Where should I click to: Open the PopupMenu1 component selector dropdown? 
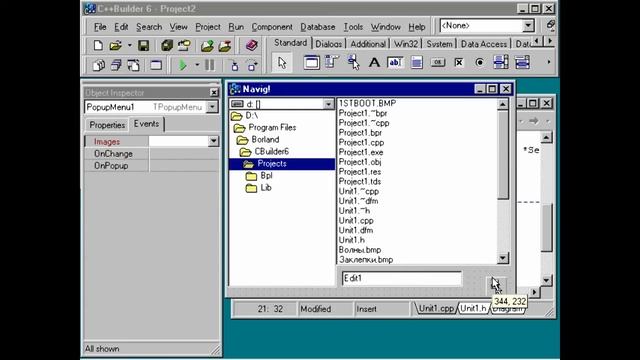click(x=212, y=107)
